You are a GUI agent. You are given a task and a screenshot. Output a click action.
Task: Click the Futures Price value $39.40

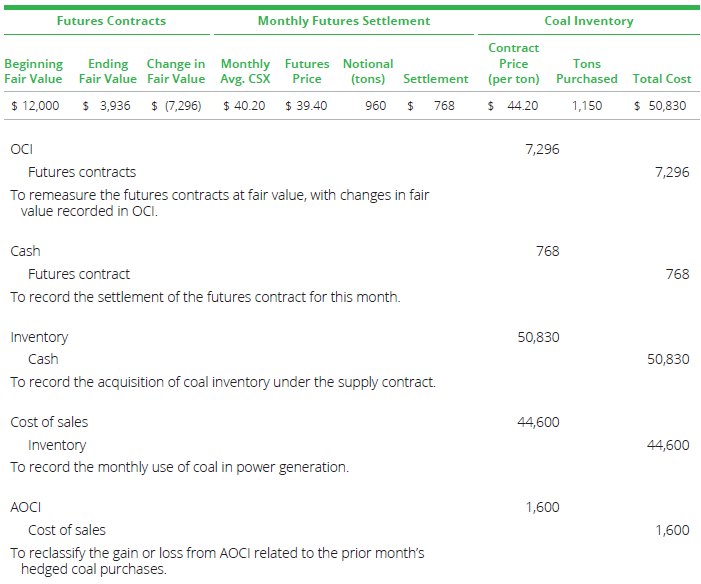pyautogui.click(x=306, y=105)
